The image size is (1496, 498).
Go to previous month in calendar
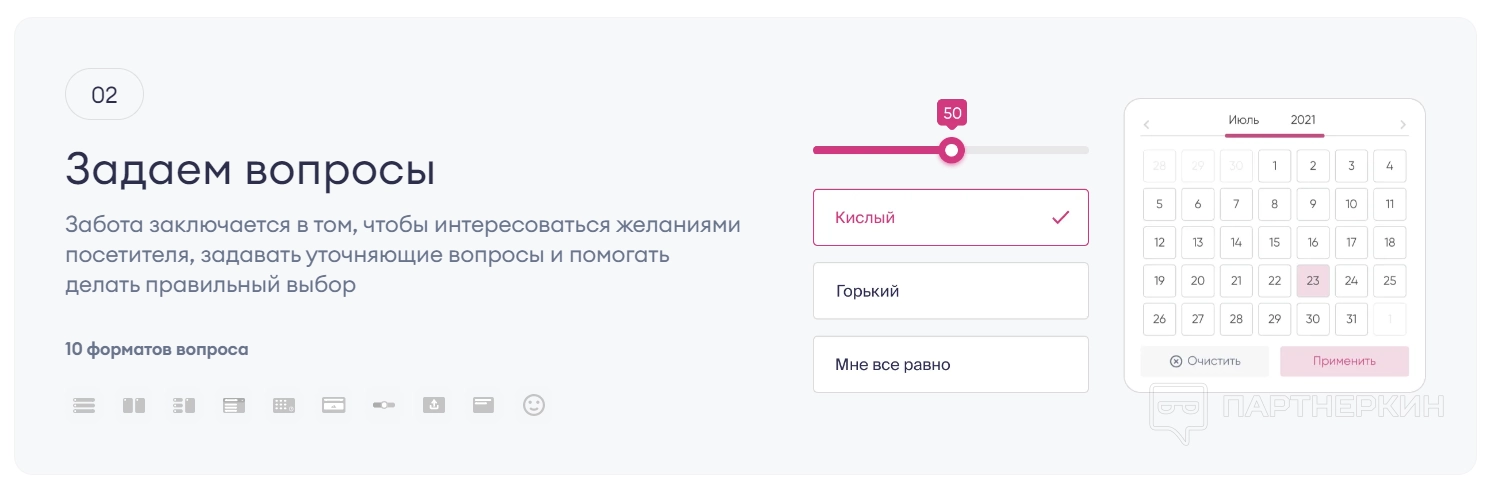tap(1146, 125)
